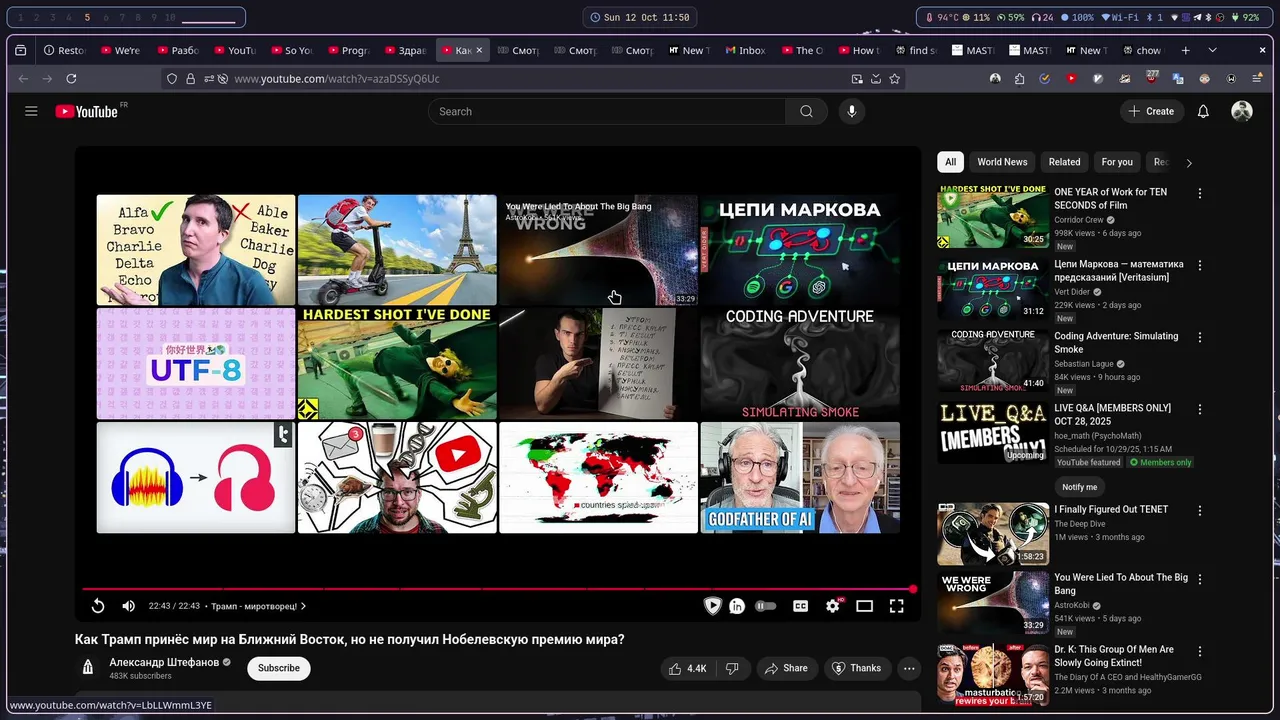Dislike the video
This screenshot has width=1280, height=720.
(732, 668)
